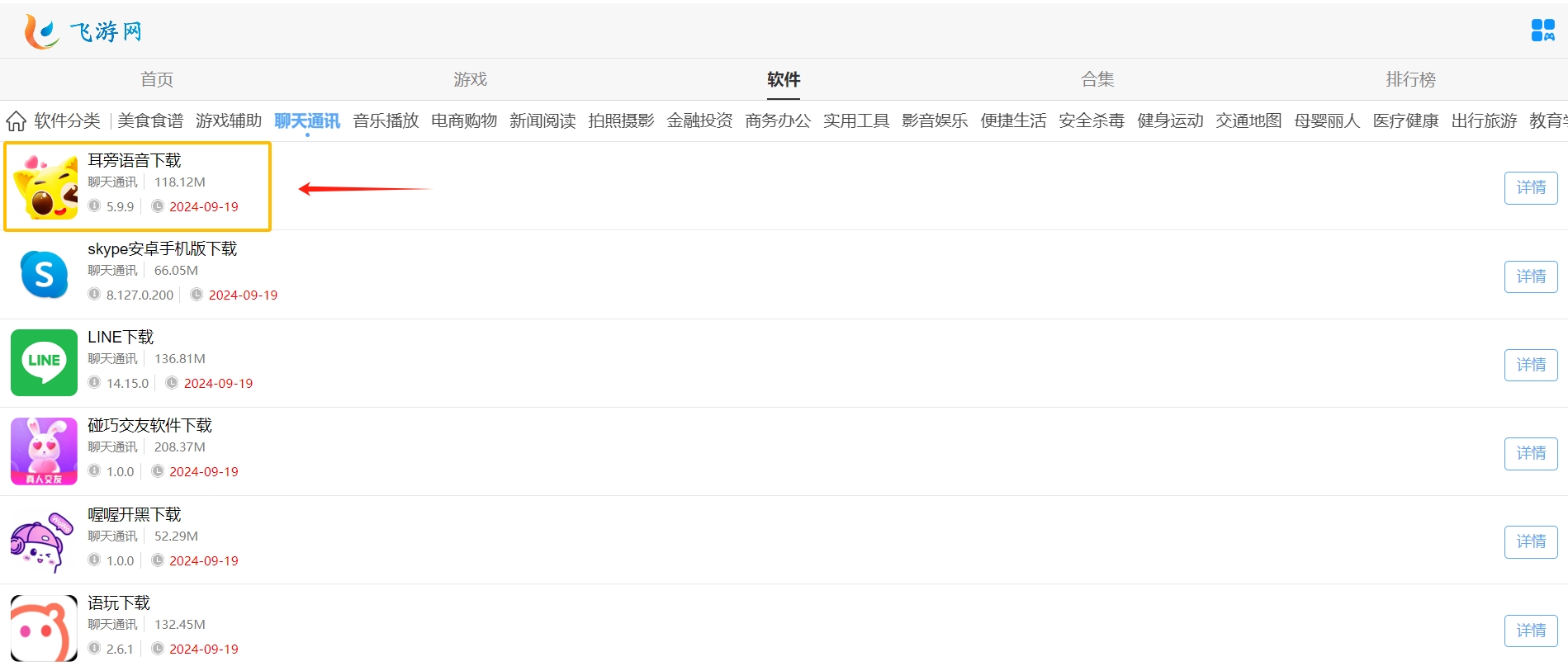Select the 出行旅游 category
Image resolution: width=1568 pixels, height=671 pixels.
coord(1484,120)
